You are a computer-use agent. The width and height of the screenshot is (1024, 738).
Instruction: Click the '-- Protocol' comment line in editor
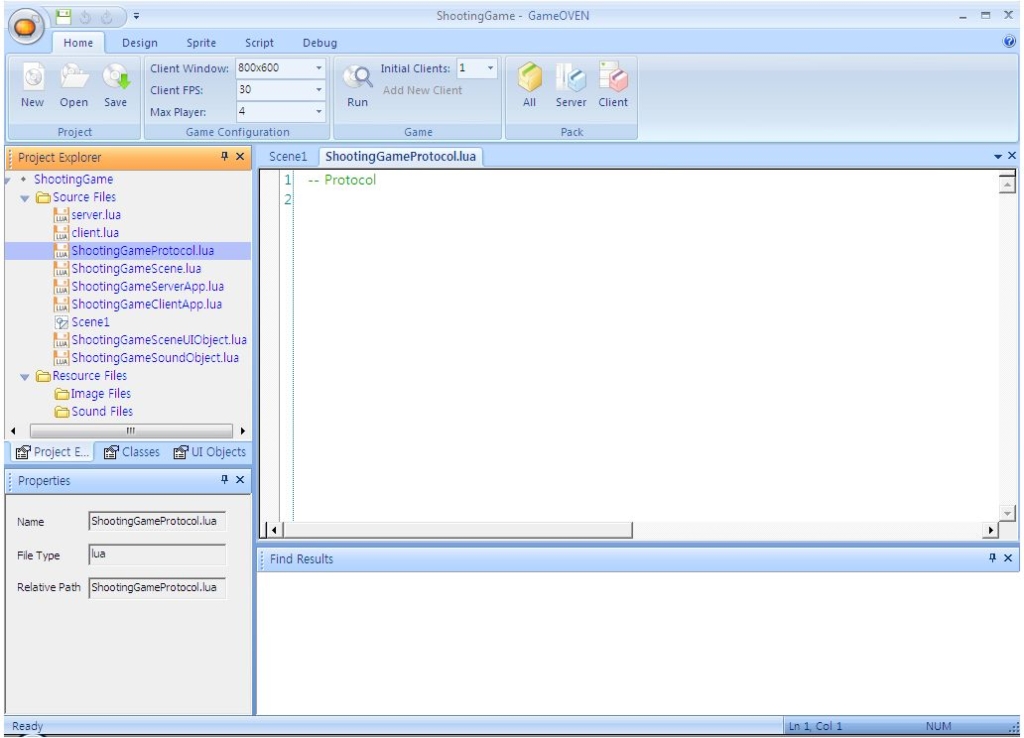coord(342,180)
